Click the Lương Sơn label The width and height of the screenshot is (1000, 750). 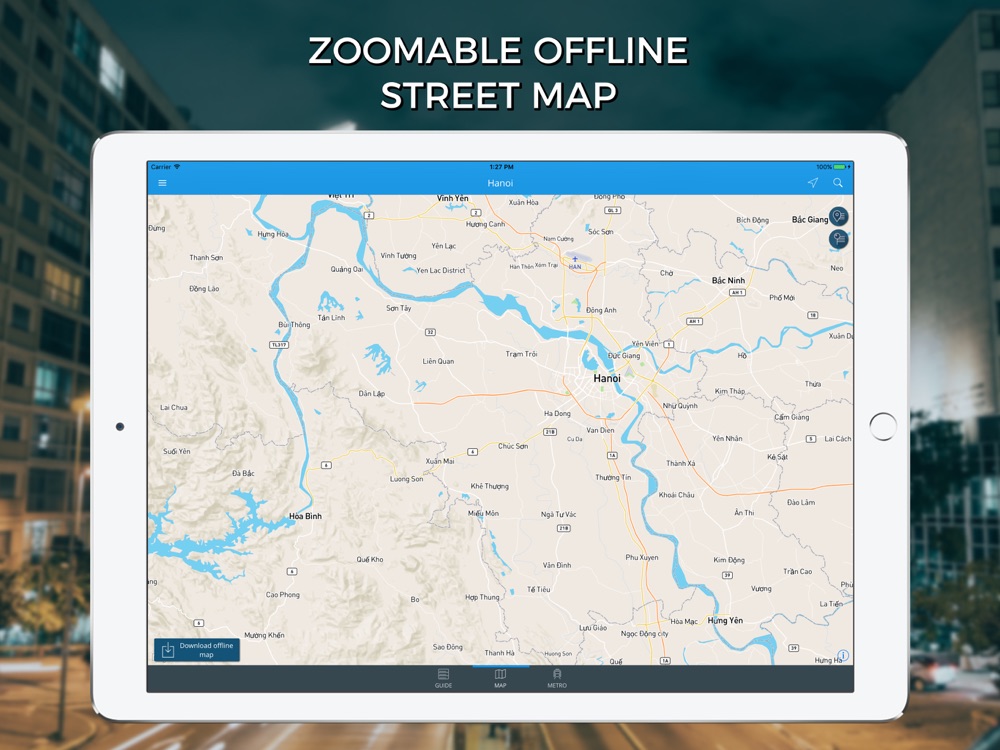[406, 479]
